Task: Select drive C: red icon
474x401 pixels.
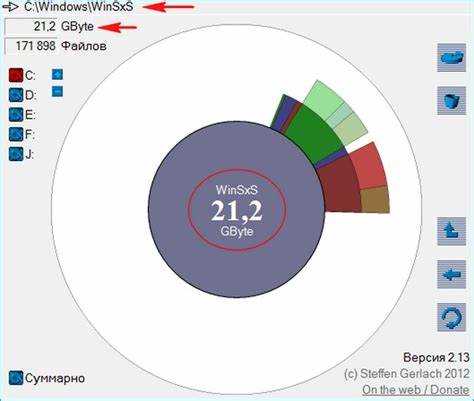Action: point(16,75)
